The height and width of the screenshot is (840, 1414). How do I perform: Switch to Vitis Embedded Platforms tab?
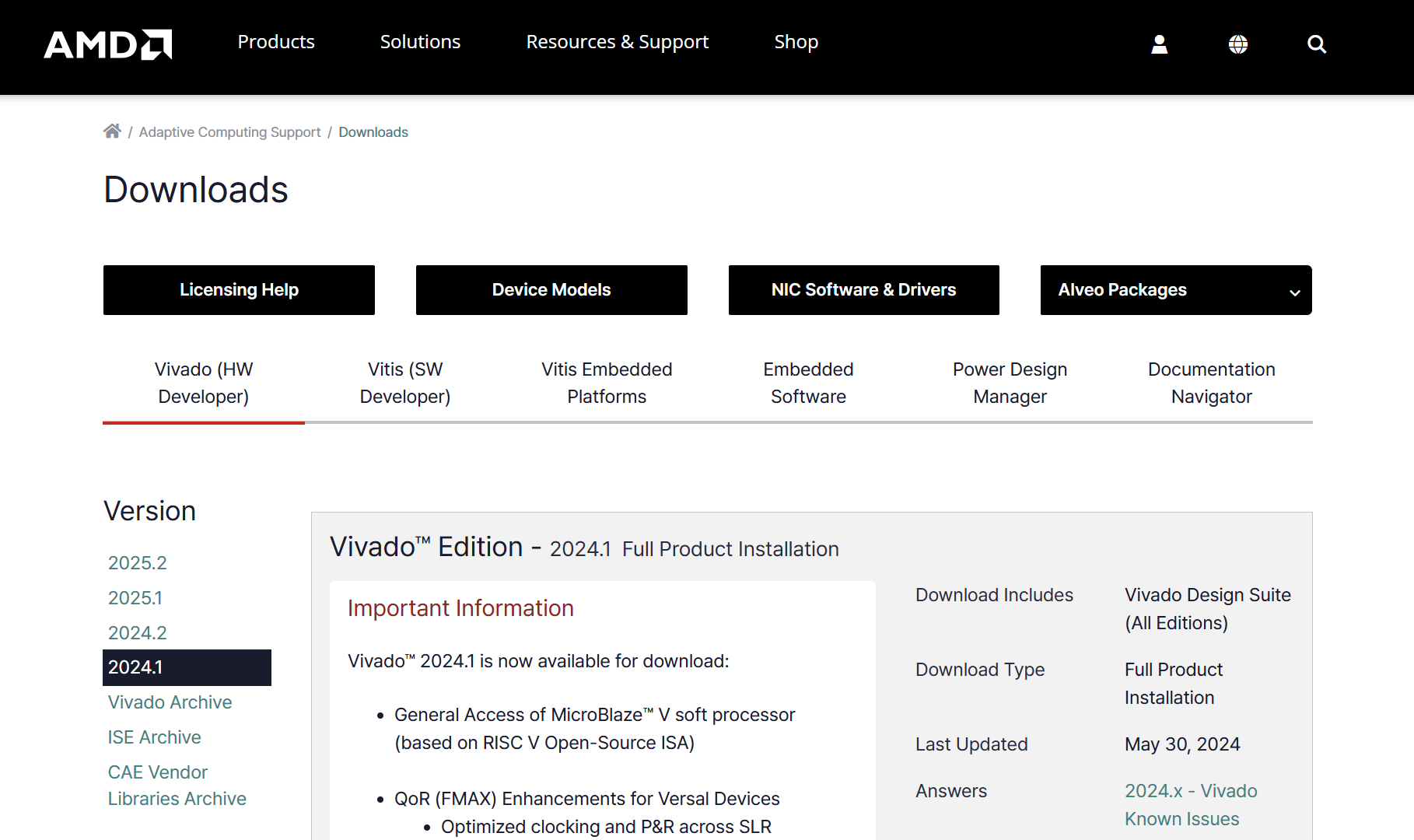click(607, 383)
